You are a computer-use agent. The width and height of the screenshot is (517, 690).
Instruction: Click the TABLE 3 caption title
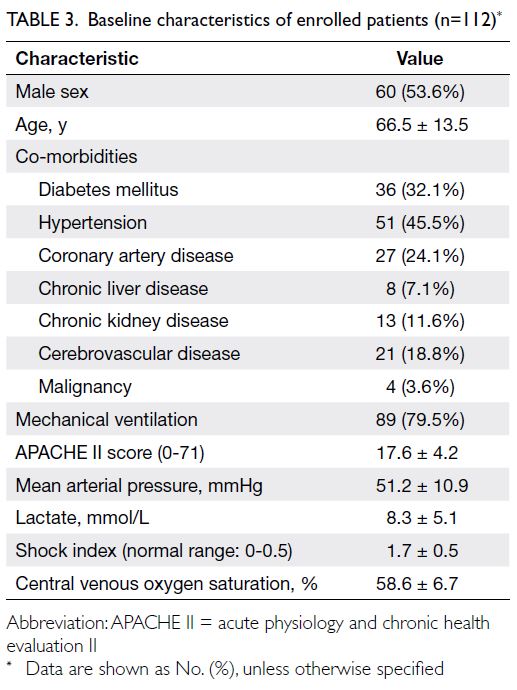click(255, 20)
